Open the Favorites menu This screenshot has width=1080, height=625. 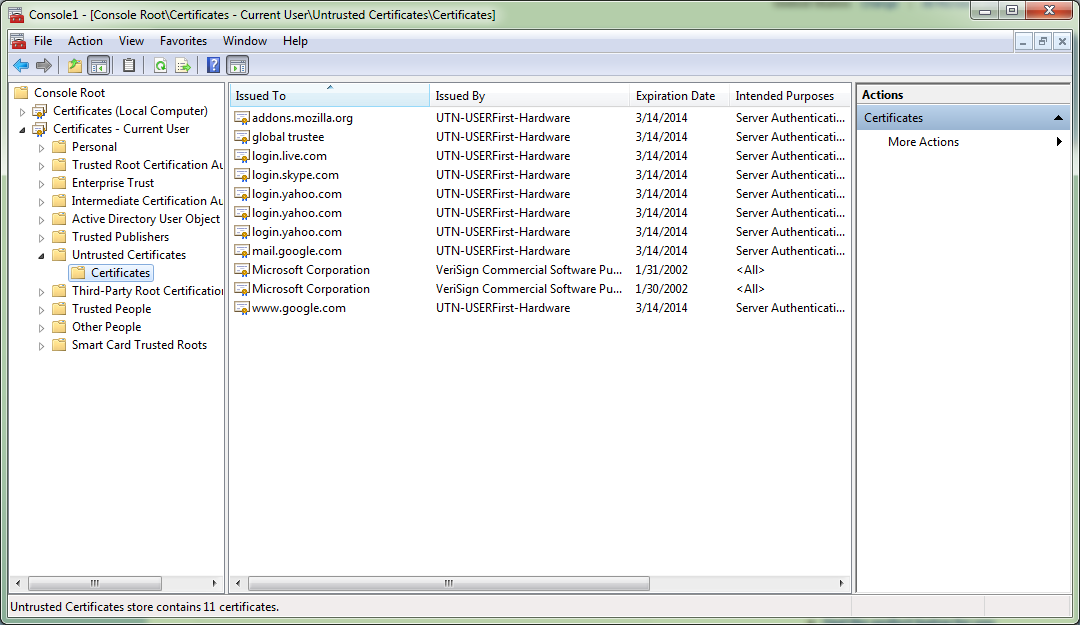coord(183,41)
